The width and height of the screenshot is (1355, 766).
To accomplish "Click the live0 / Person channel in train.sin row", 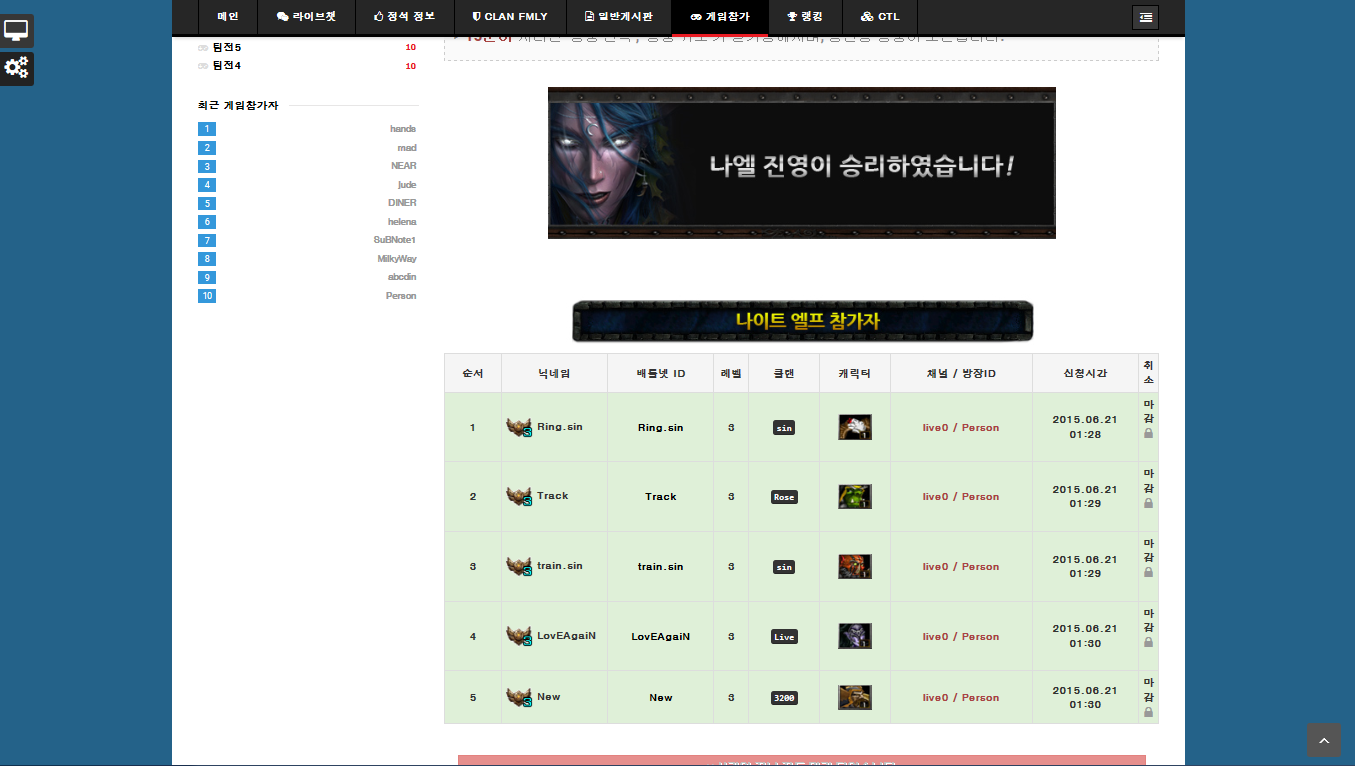I will (x=961, y=567).
